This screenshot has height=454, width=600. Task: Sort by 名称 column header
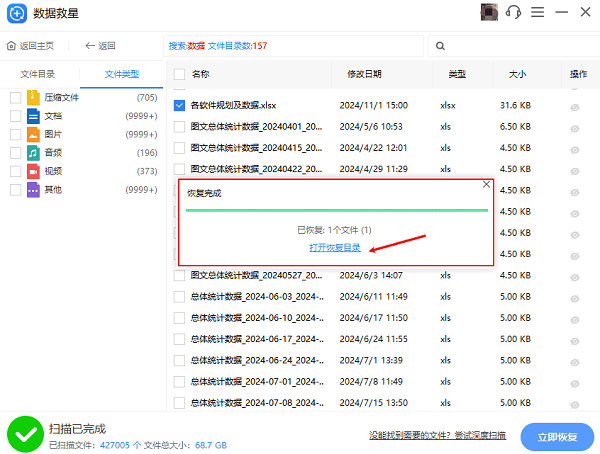tap(201, 74)
